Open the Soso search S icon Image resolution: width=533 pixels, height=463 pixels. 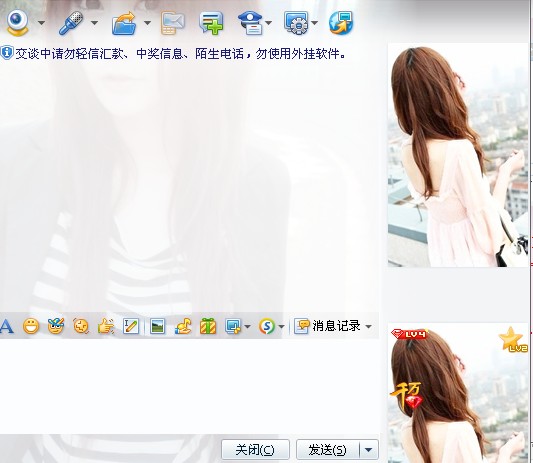267,326
